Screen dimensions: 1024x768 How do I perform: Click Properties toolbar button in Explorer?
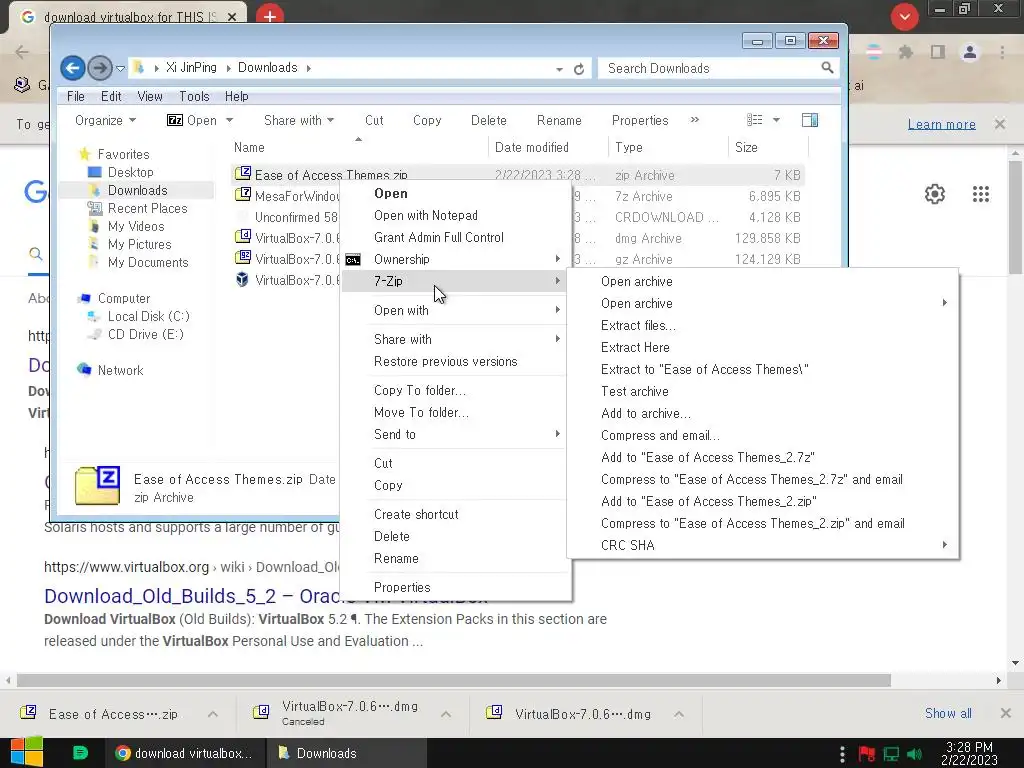(639, 120)
